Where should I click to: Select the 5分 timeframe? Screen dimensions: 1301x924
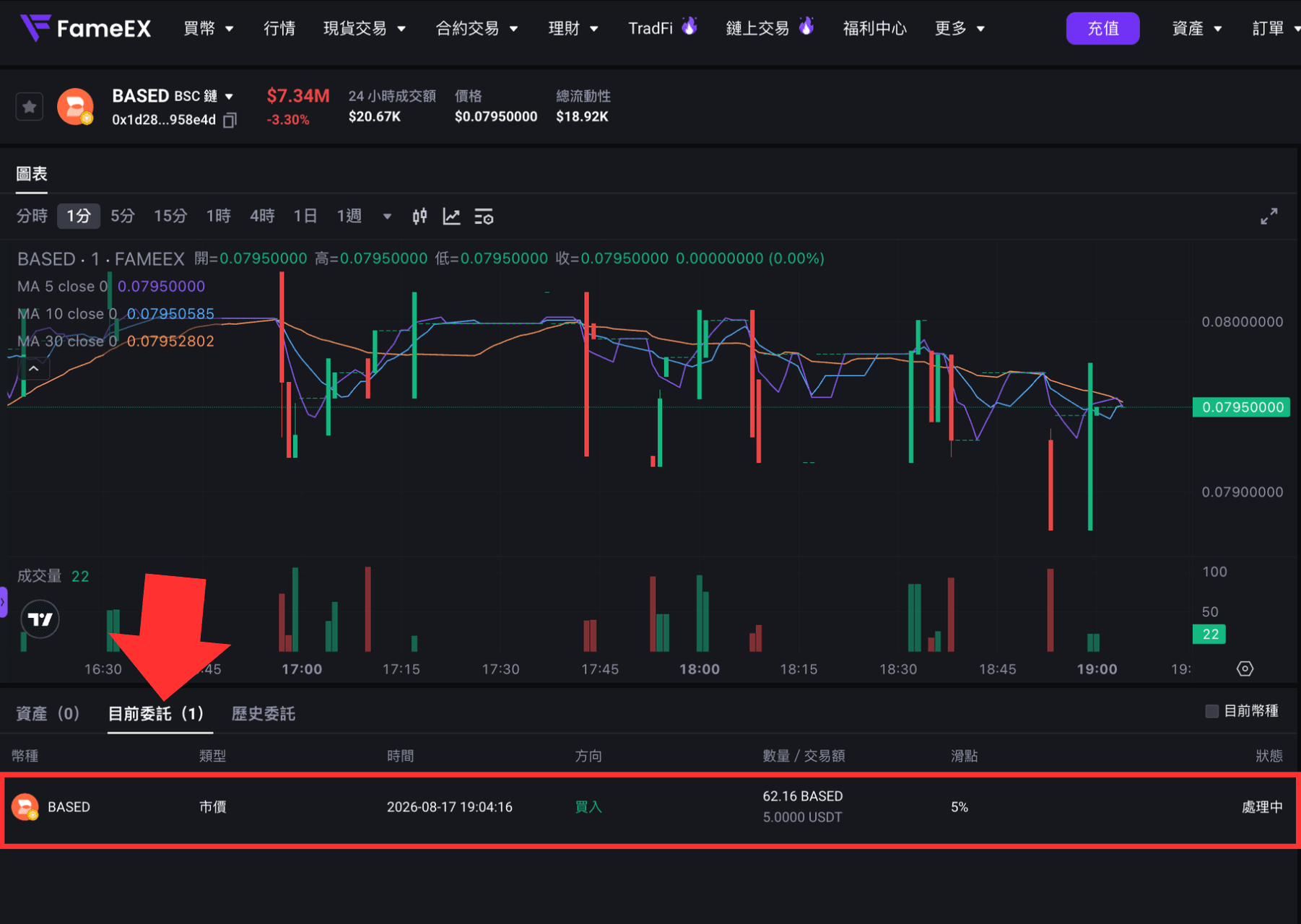123,217
